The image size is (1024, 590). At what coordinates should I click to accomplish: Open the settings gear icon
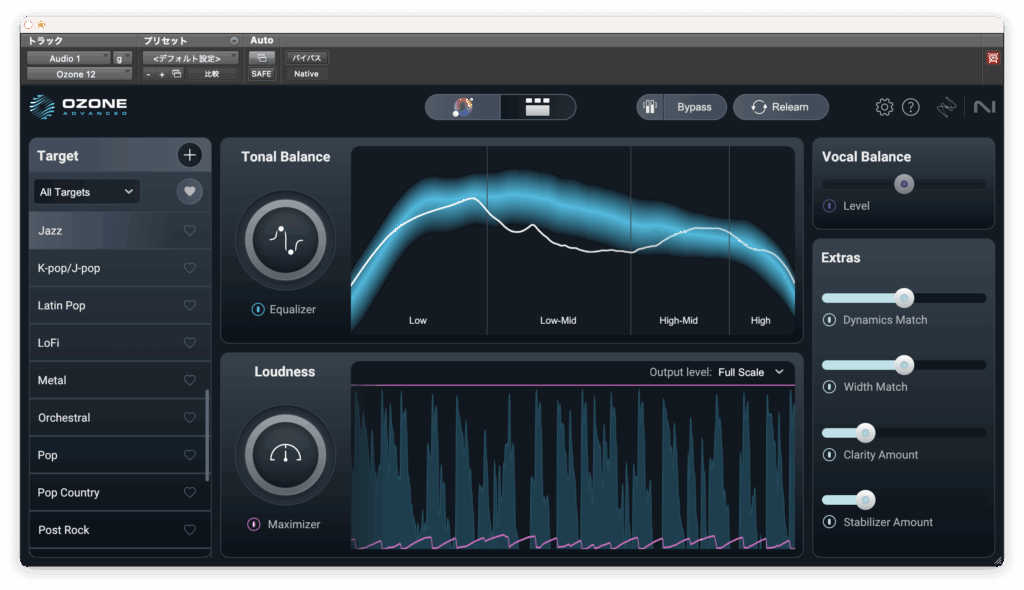(884, 107)
